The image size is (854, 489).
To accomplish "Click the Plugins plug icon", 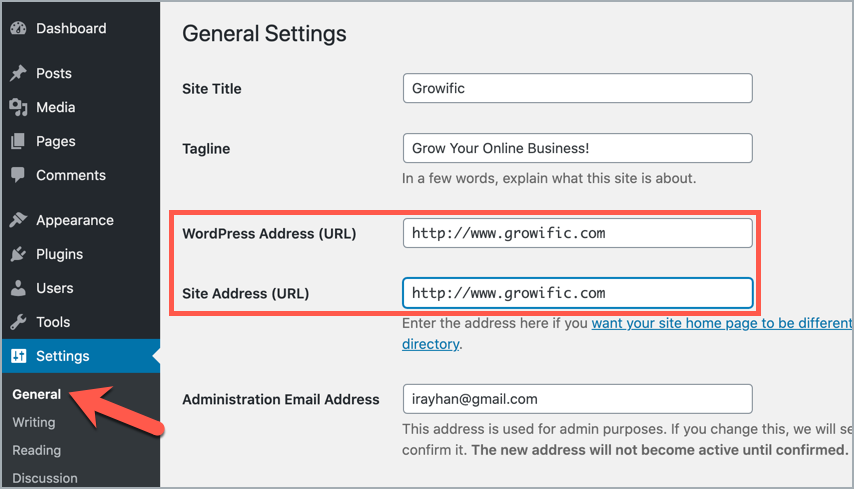I will click(x=18, y=254).
